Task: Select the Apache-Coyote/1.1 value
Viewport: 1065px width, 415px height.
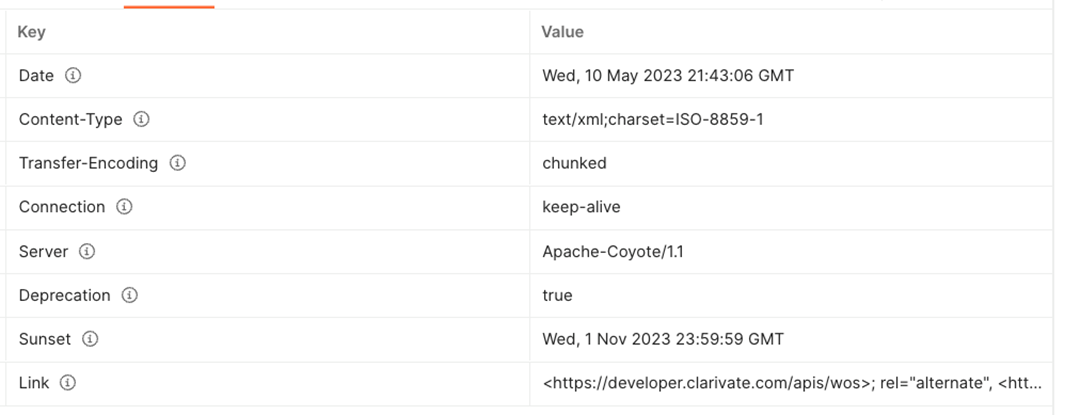Action: coord(613,251)
